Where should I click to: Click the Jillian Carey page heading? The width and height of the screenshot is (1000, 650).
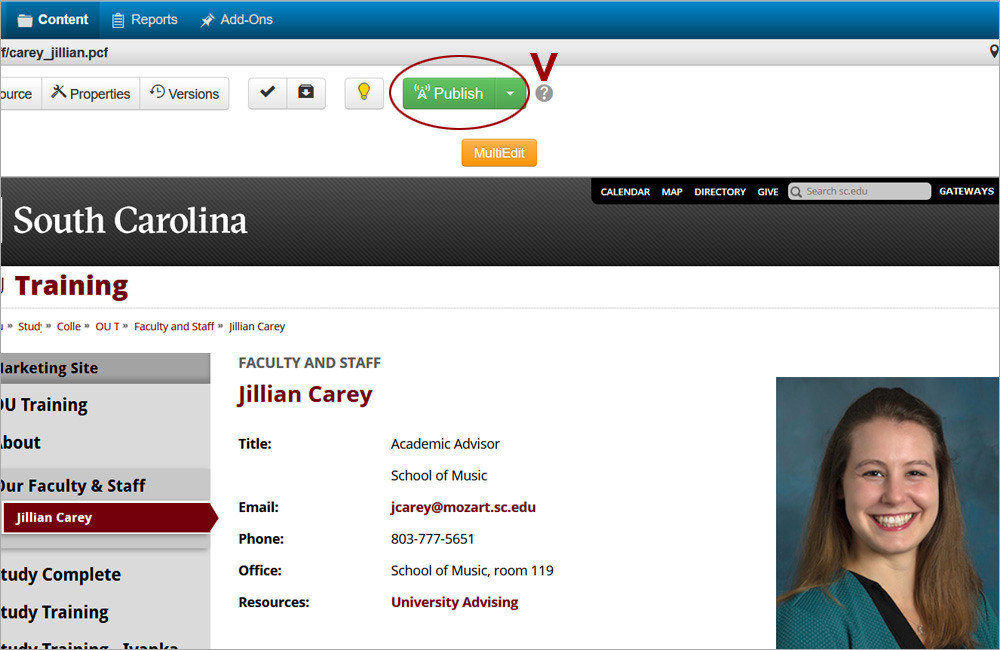click(305, 395)
